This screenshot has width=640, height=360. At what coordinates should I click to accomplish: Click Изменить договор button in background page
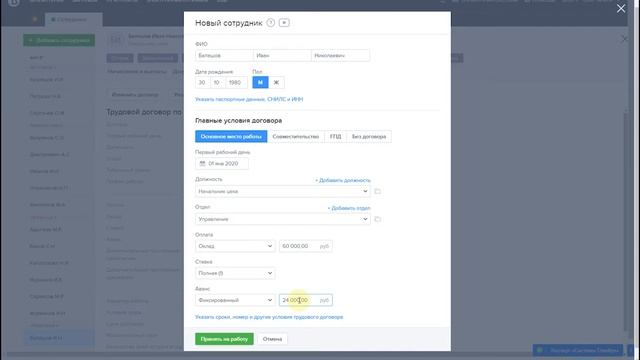pyautogui.click(x=135, y=95)
